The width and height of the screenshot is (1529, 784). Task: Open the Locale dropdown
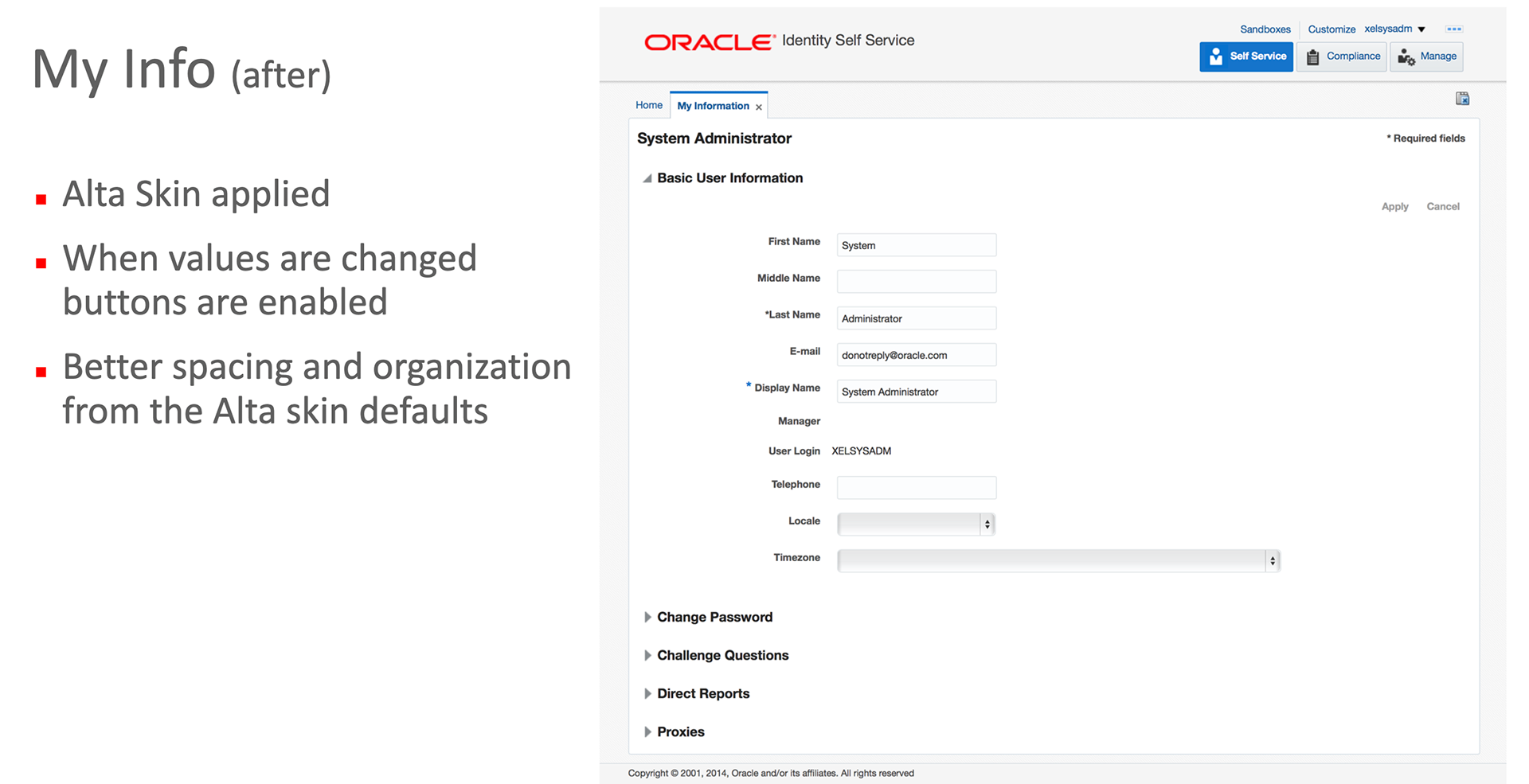pyautogui.click(x=917, y=524)
